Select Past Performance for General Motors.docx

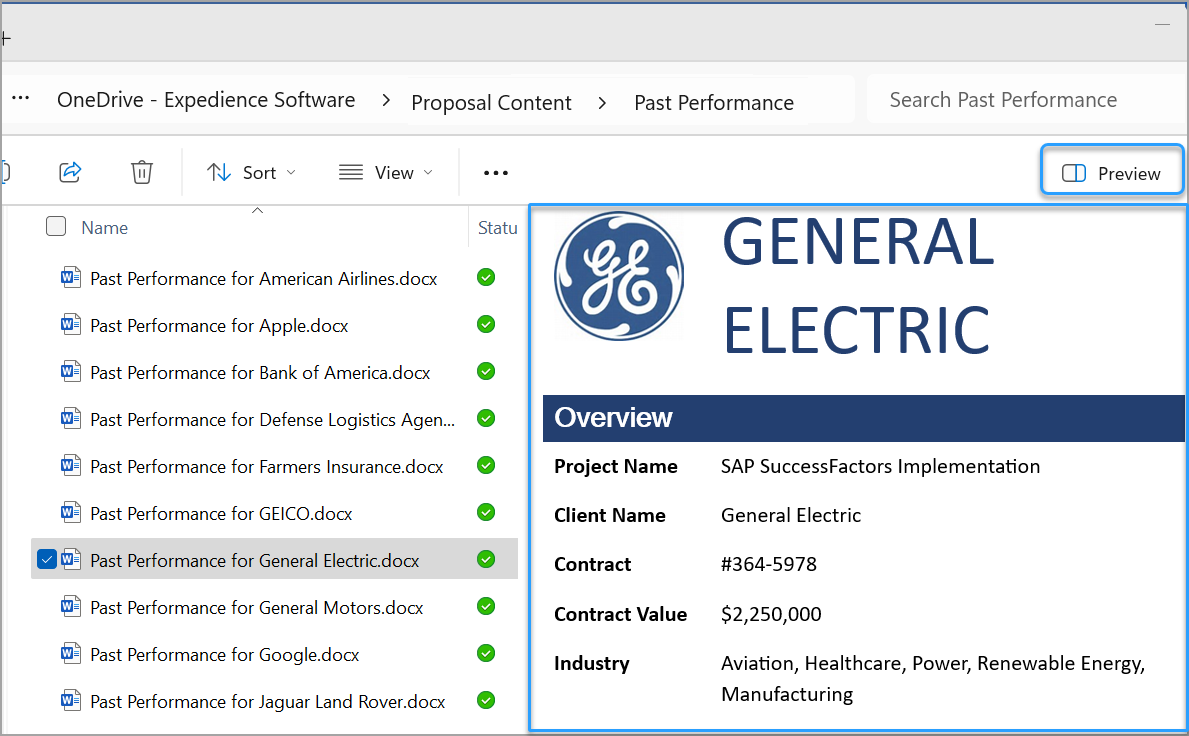(256, 607)
